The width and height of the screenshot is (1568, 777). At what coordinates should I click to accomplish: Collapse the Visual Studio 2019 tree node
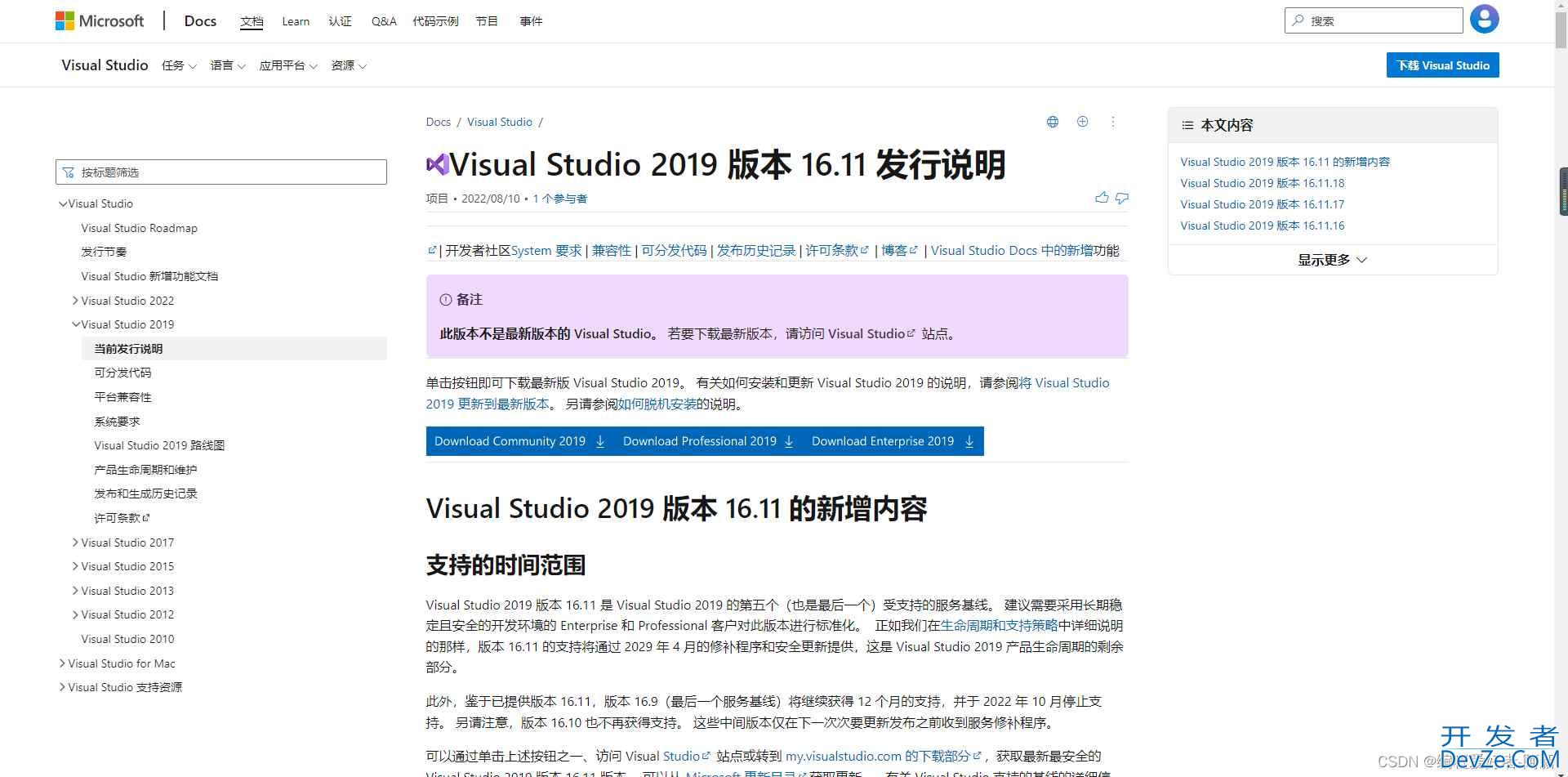tap(75, 324)
